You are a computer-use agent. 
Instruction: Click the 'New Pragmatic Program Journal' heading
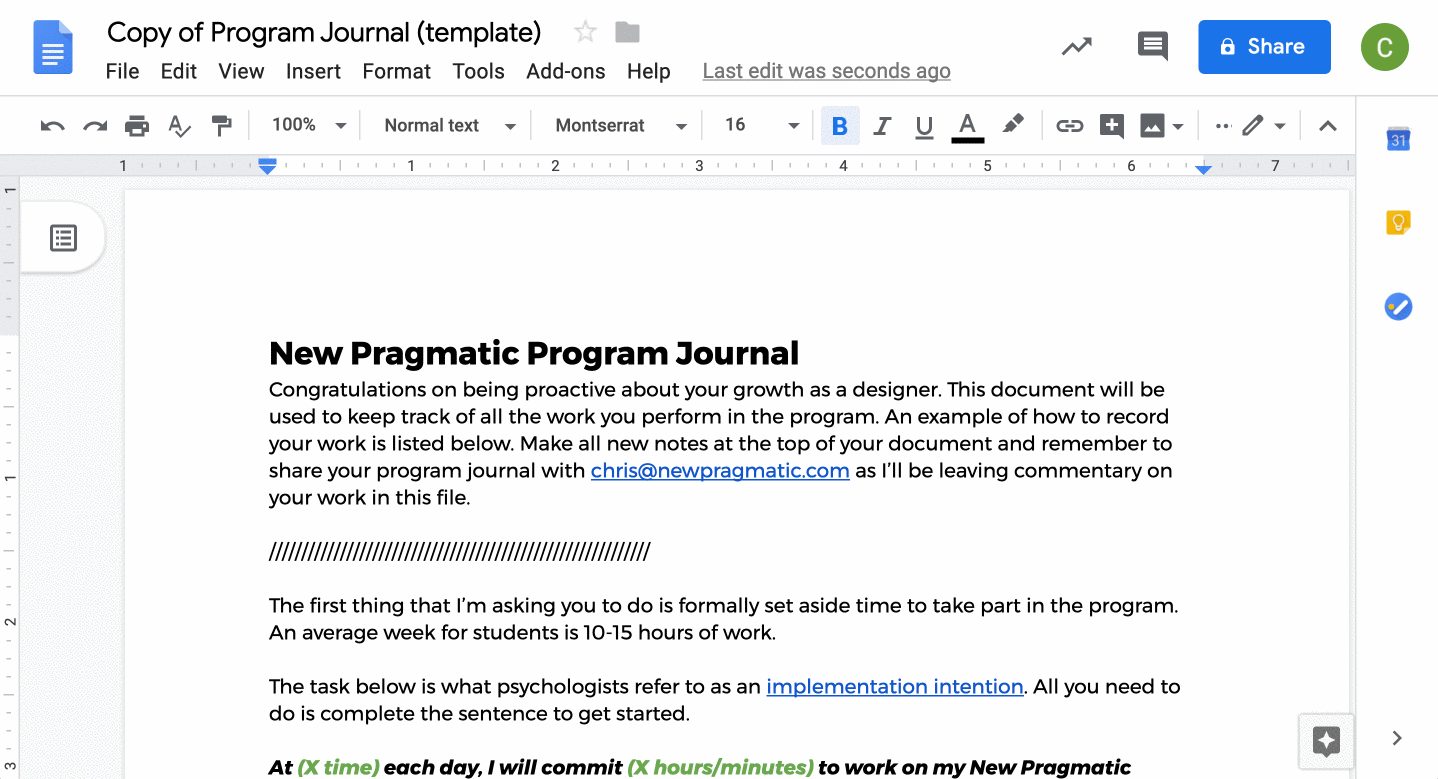534,353
